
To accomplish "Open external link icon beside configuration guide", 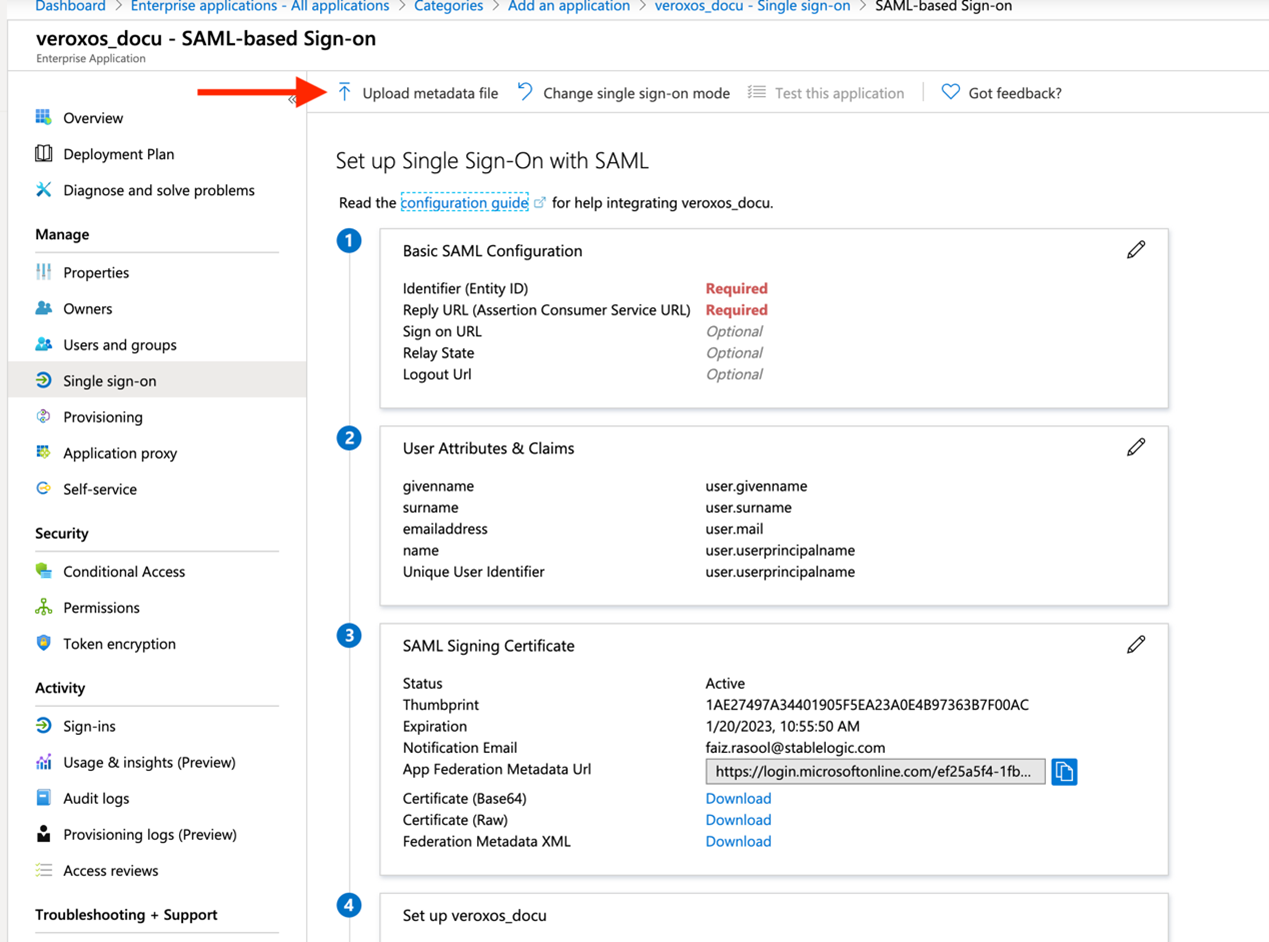I will 540,202.
